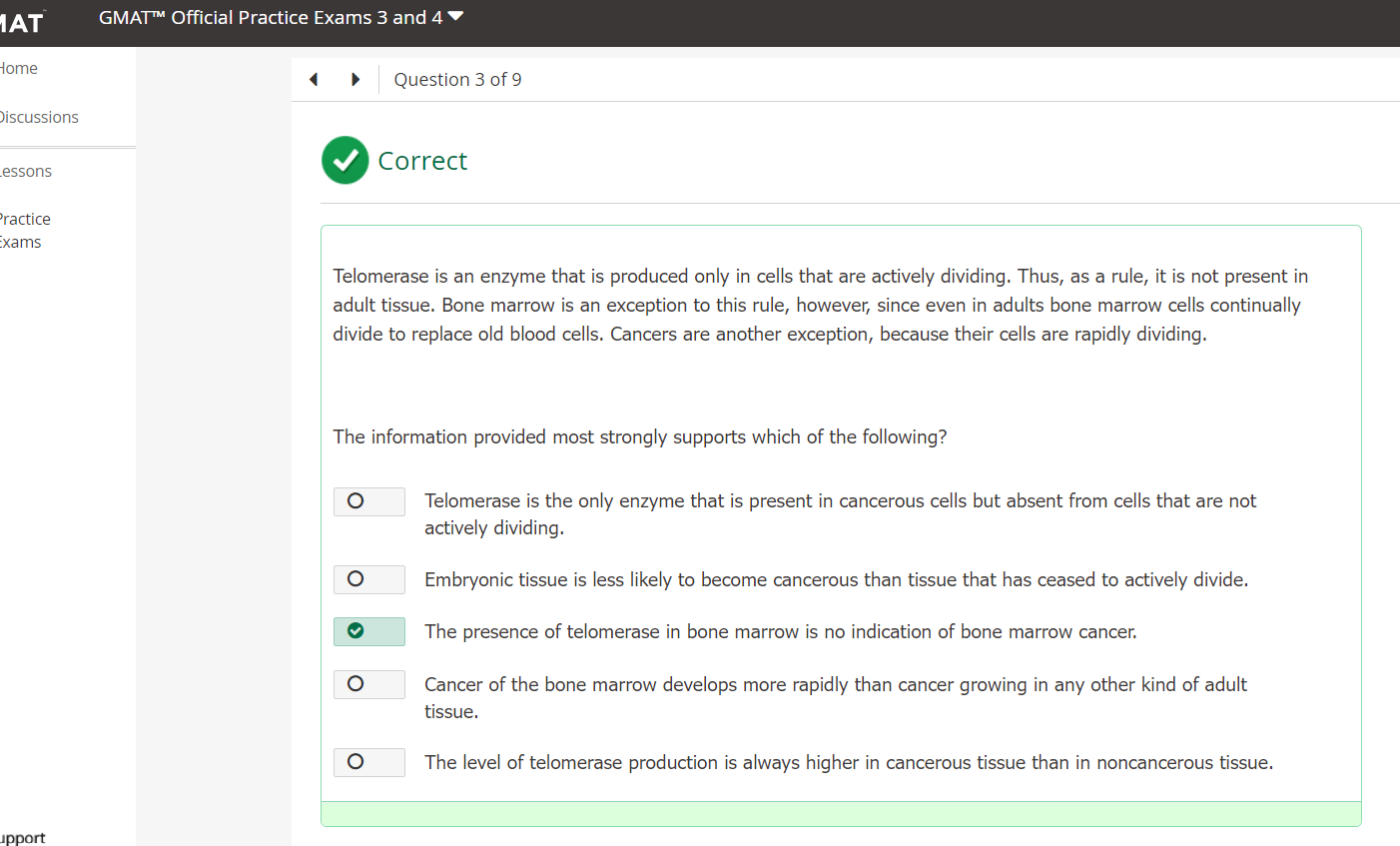1400x846 pixels.
Task: Collapse the practice exam selector dropdown
Action: pyautogui.click(x=455, y=16)
